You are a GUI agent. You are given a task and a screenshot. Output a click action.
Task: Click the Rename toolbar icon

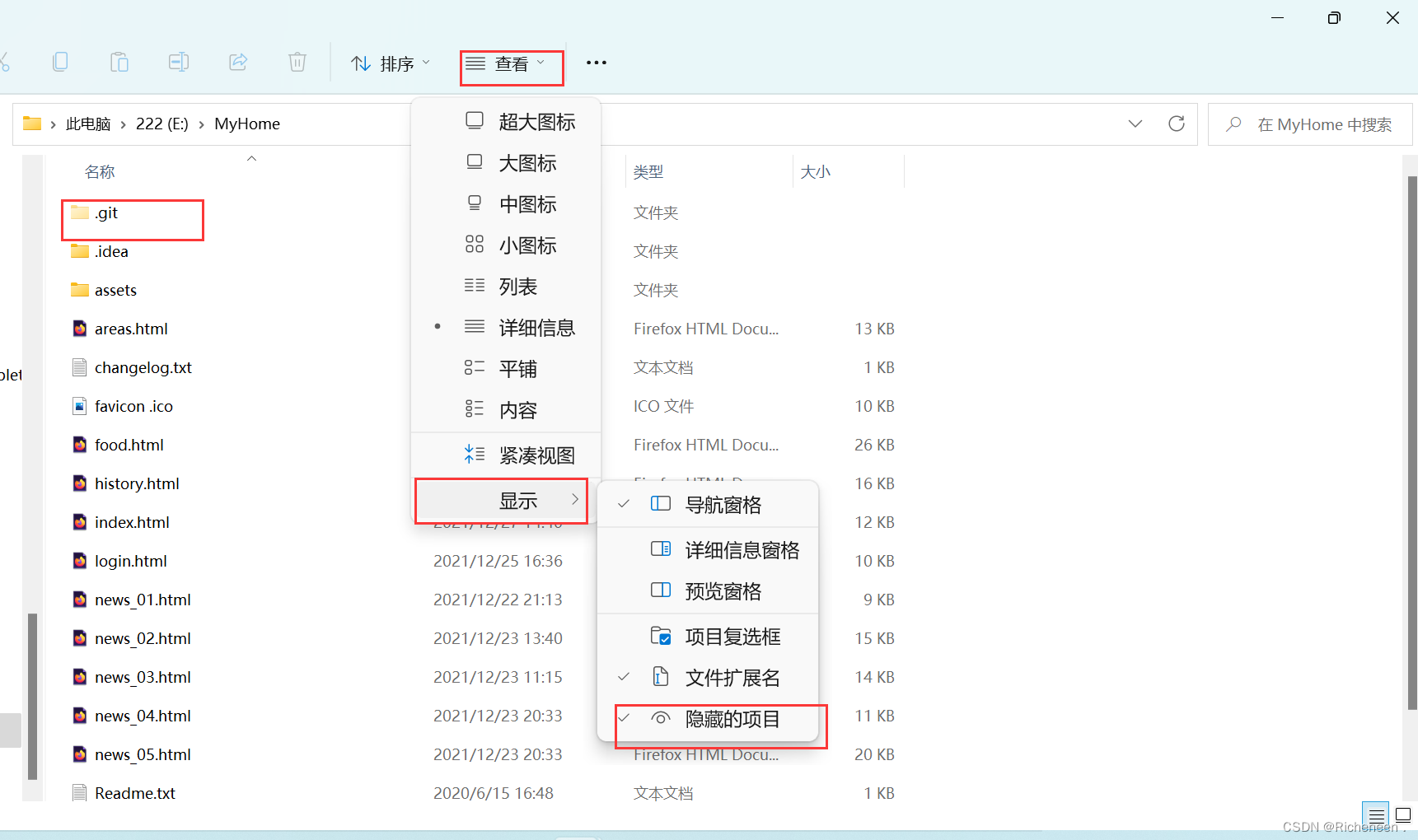point(179,63)
